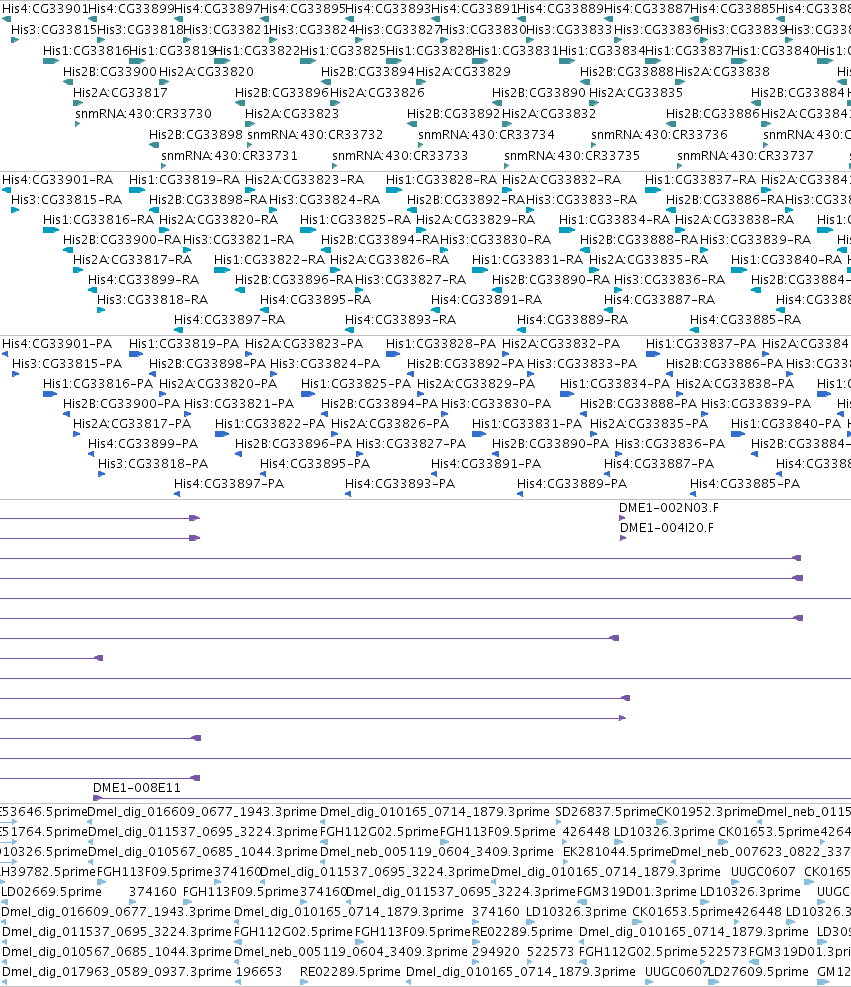Click the snmRNA:430:CR33733 label
The width and height of the screenshot is (851, 987).
(x=400, y=155)
